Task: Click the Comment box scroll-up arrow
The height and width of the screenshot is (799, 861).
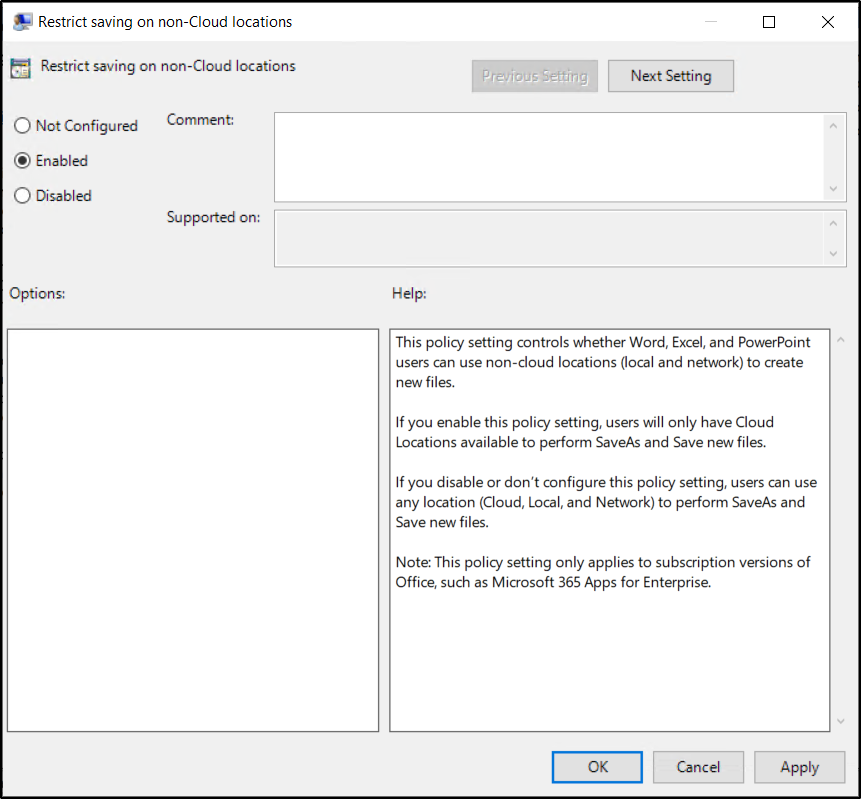Action: 834,124
